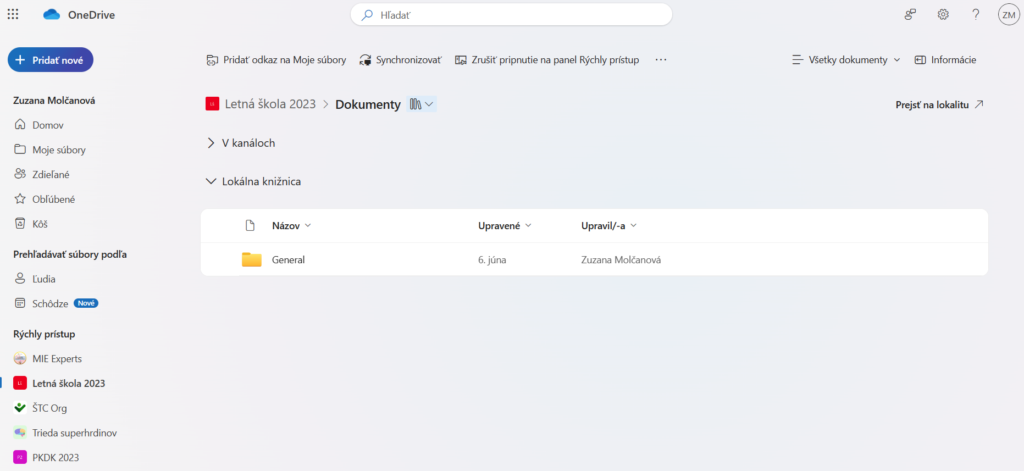This screenshot has width=1024, height=471.
Task: Click the General folder icon
Action: tap(251, 259)
